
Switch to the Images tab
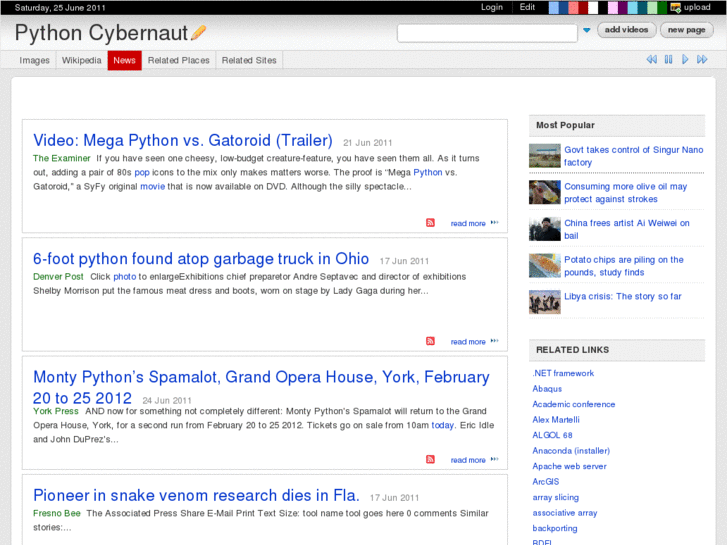[34, 60]
